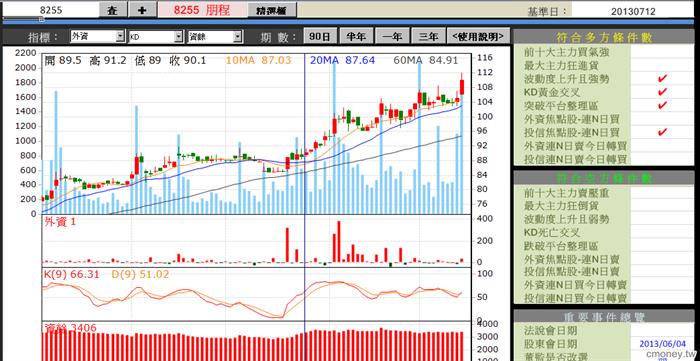Open the 外資 indicator dropdown
The height and width of the screenshot is (361, 700).
[x=97, y=37]
